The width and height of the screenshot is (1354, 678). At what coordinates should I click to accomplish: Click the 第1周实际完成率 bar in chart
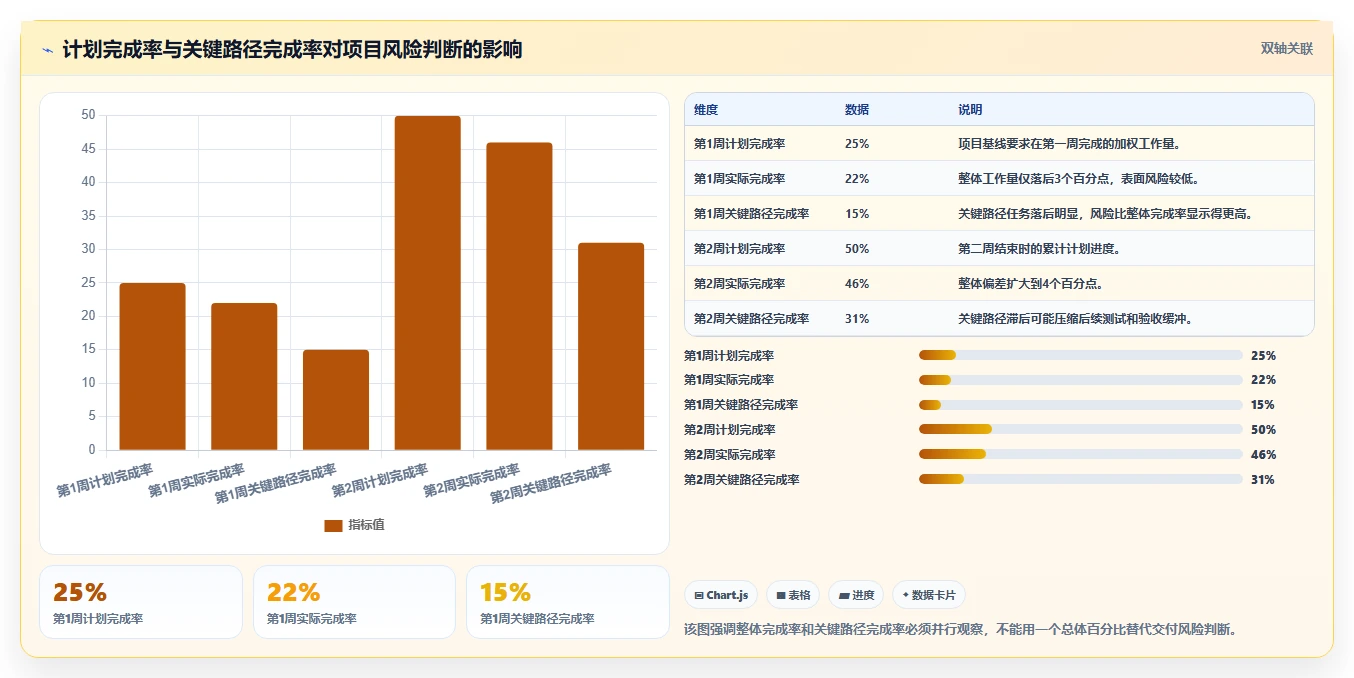coord(244,376)
